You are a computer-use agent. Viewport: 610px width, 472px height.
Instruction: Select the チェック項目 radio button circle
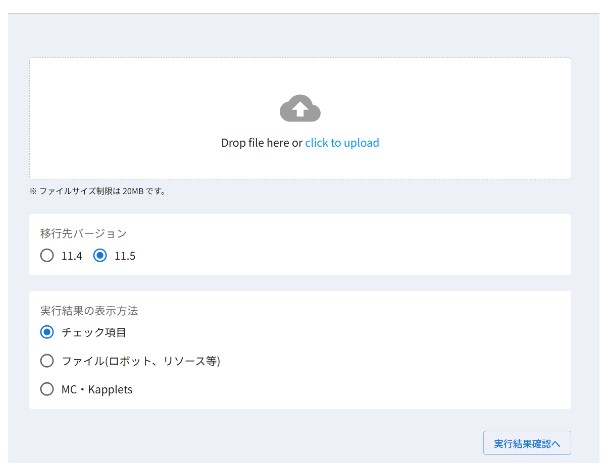coord(47,332)
